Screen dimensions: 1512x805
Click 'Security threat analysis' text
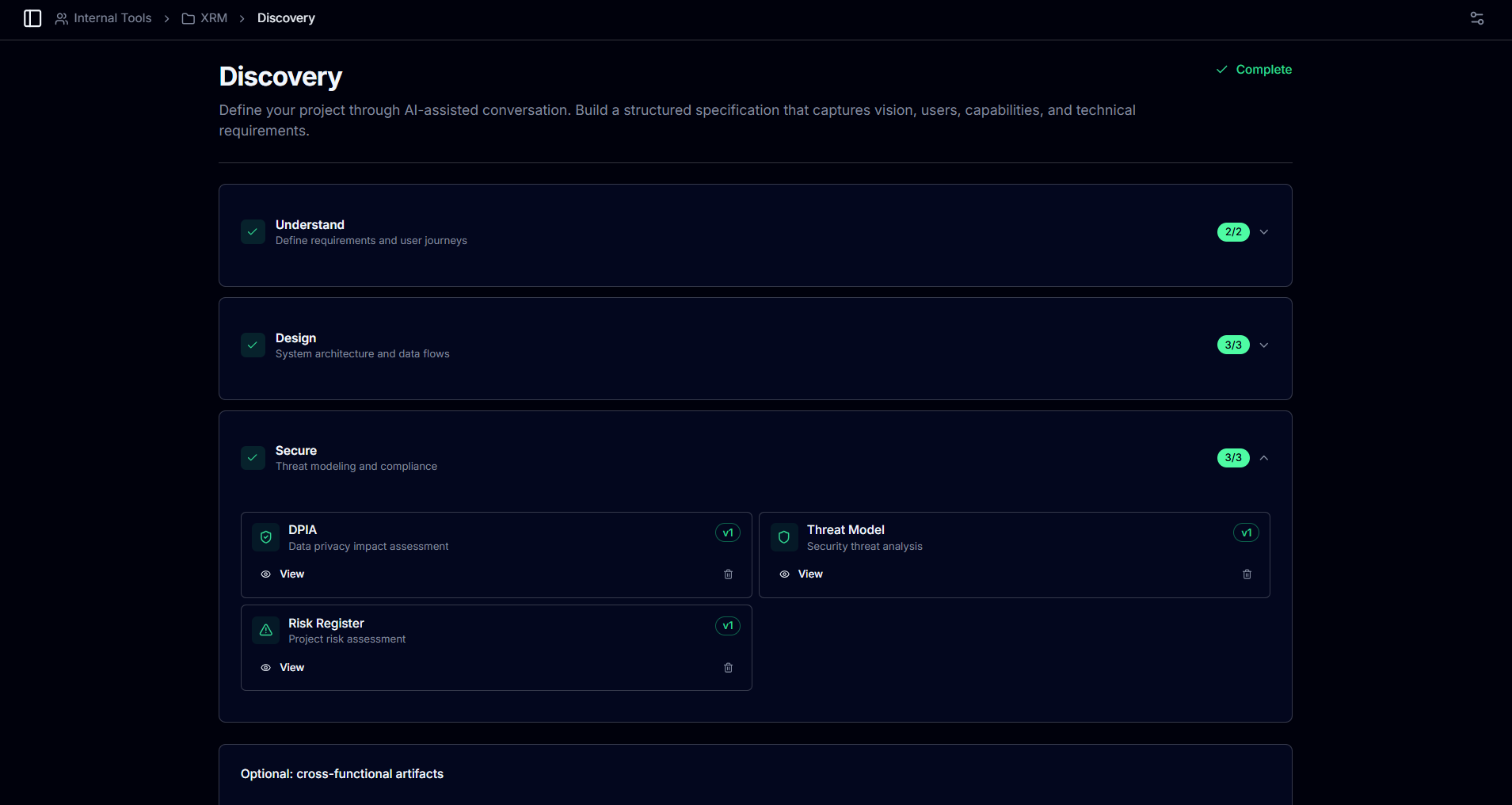point(865,547)
